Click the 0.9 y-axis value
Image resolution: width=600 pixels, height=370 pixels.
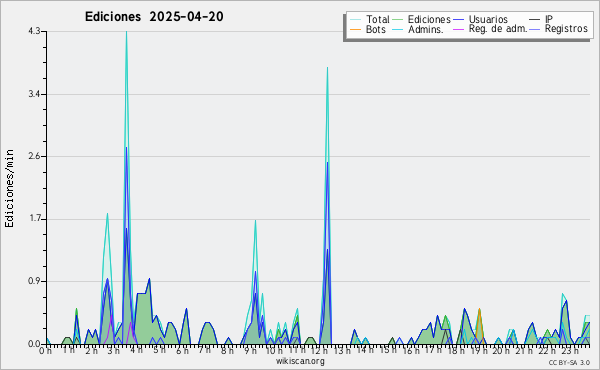click(34, 281)
